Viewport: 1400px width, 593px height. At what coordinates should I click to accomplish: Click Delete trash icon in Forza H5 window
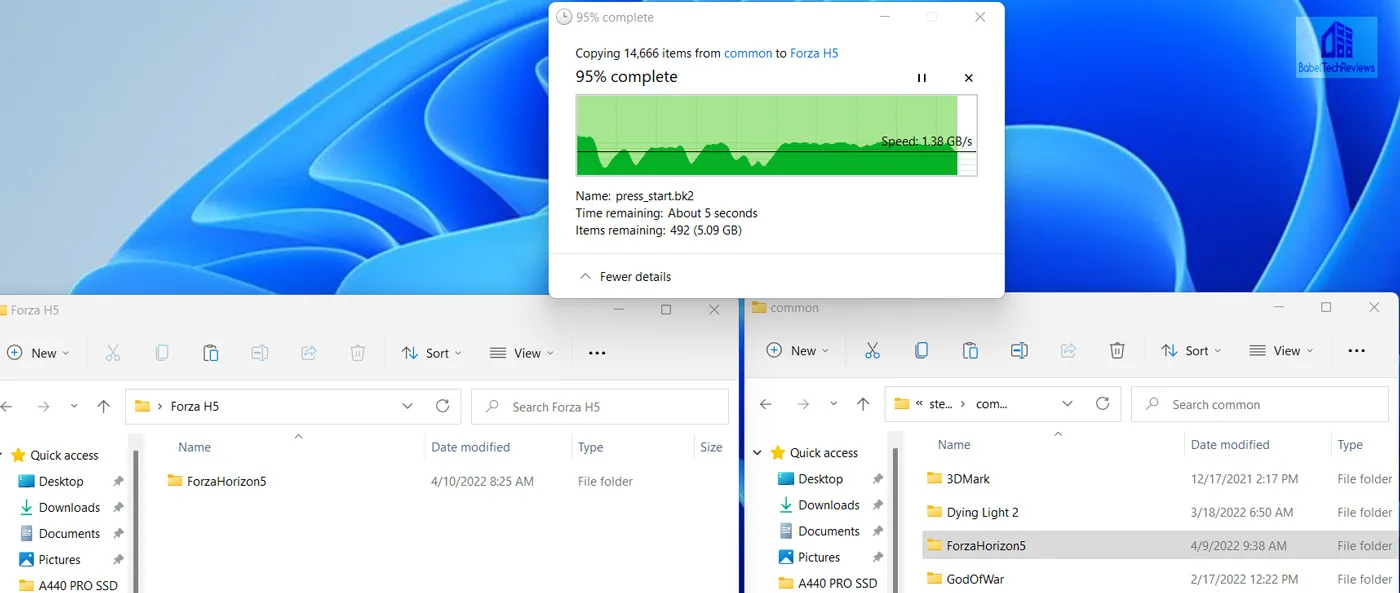[x=357, y=353]
